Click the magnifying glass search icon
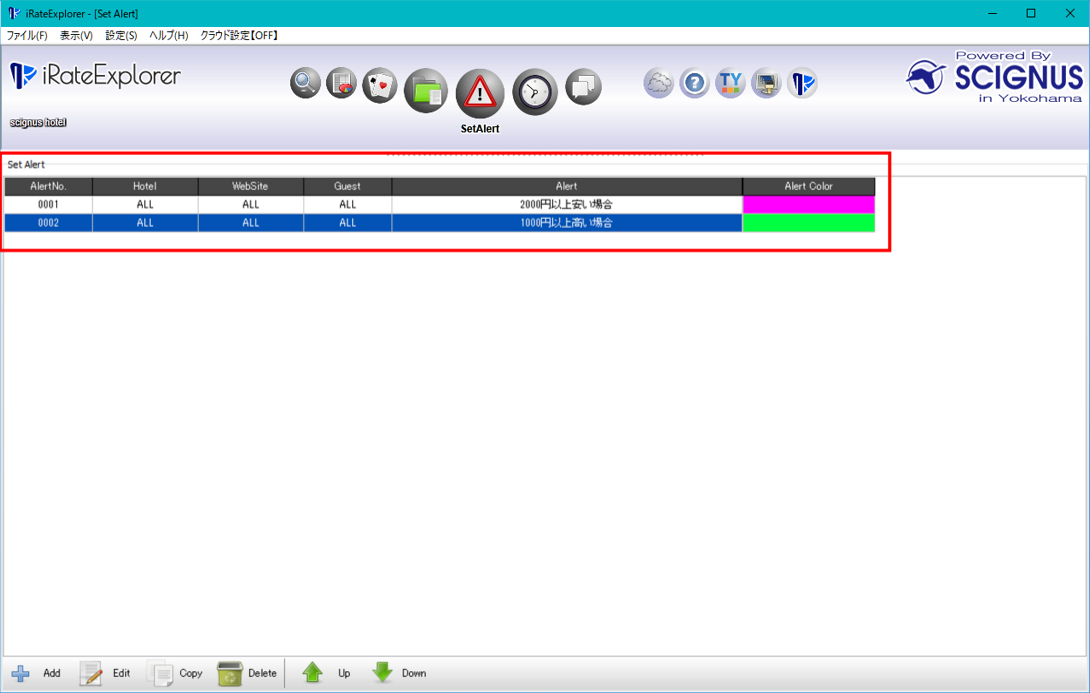The height and width of the screenshot is (693, 1090). tap(305, 83)
